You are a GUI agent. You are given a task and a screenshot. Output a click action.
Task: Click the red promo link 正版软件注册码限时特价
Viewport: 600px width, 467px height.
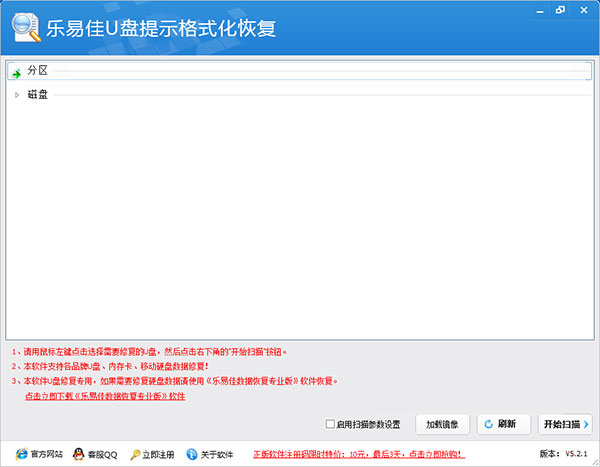point(359,454)
